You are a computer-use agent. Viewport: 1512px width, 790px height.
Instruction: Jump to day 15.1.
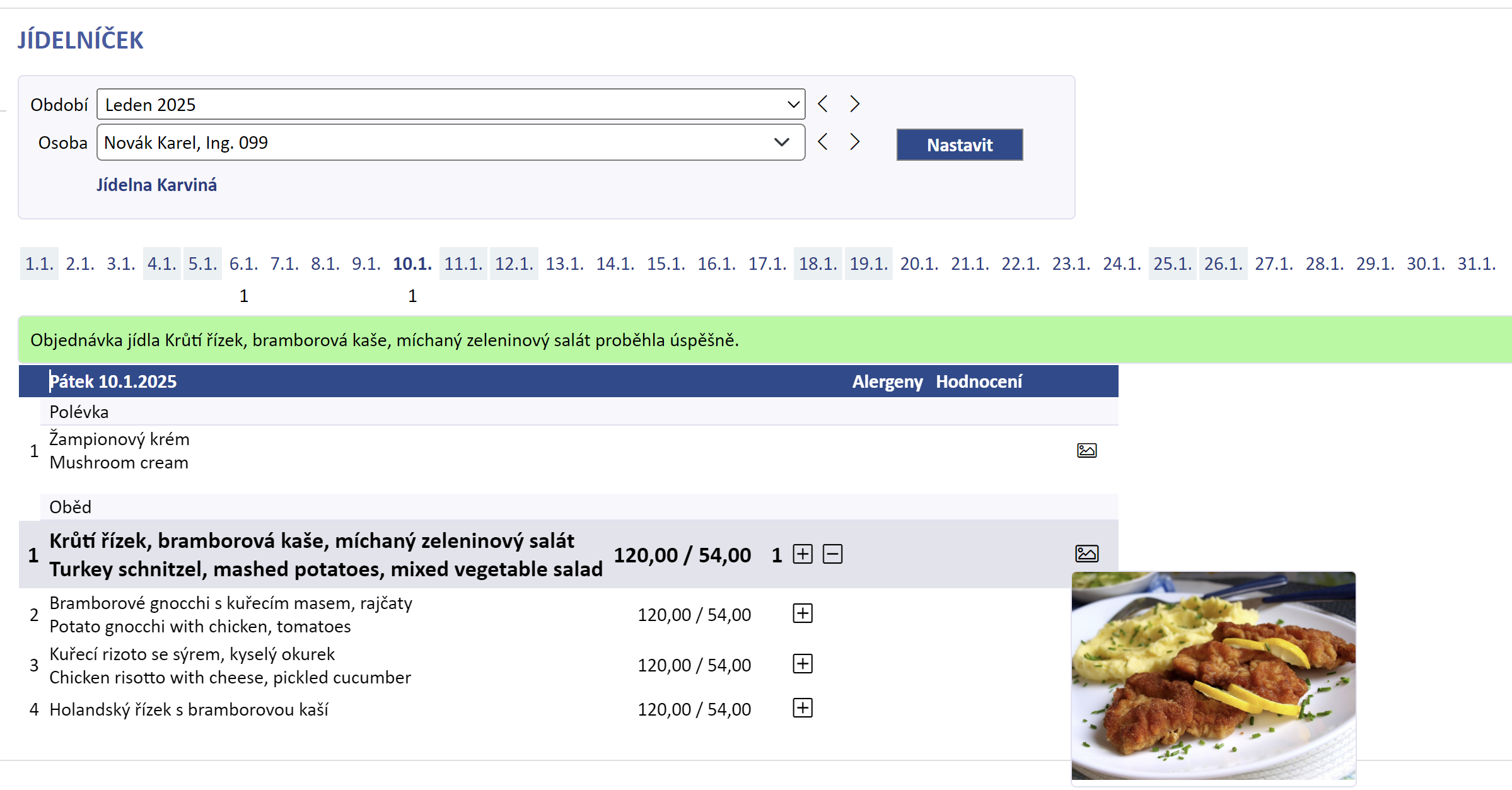(x=666, y=264)
